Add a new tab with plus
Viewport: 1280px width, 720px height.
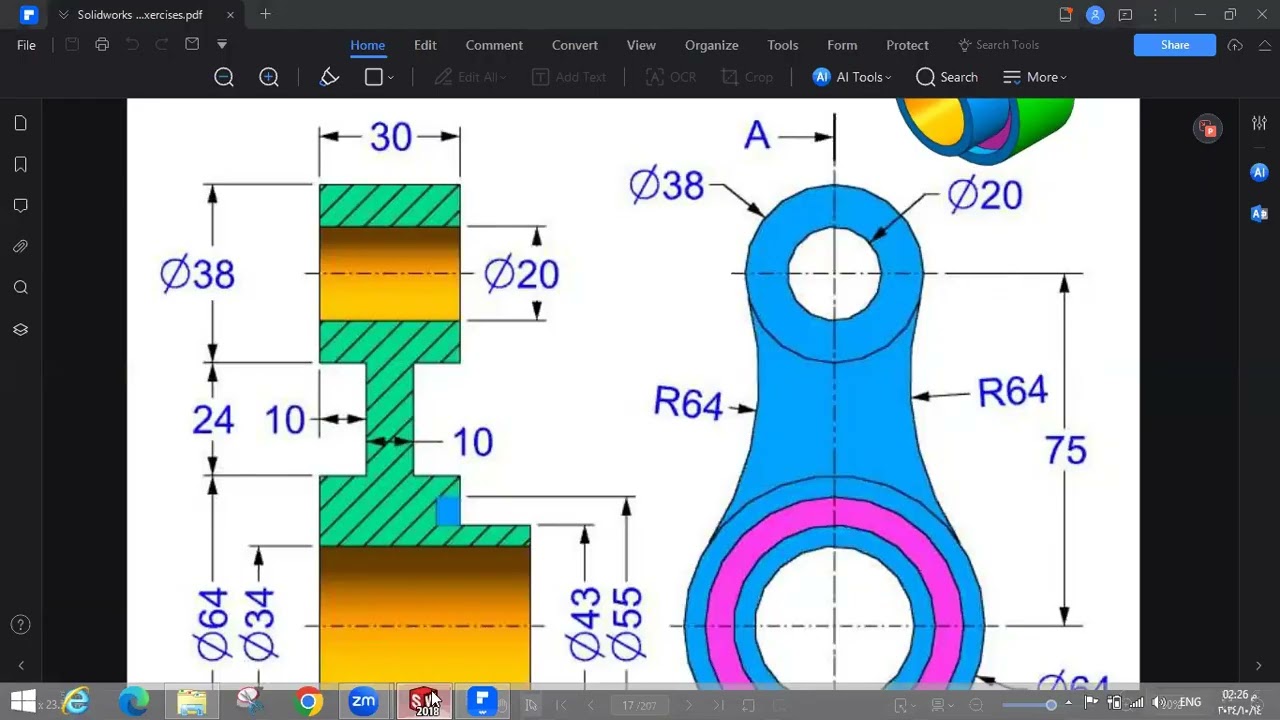[265, 14]
